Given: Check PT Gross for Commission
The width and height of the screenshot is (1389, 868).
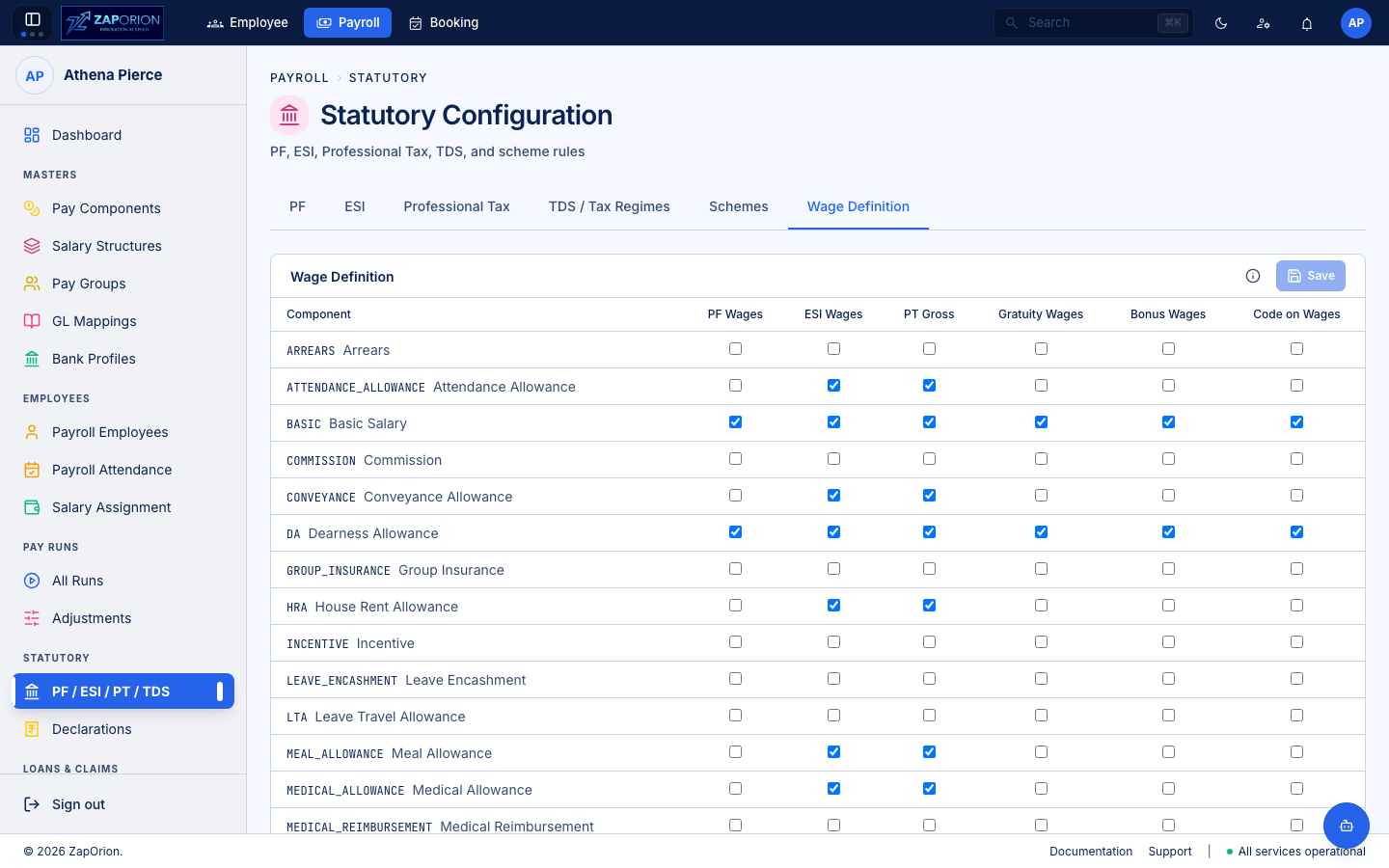Looking at the screenshot, I should tap(930, 459).
